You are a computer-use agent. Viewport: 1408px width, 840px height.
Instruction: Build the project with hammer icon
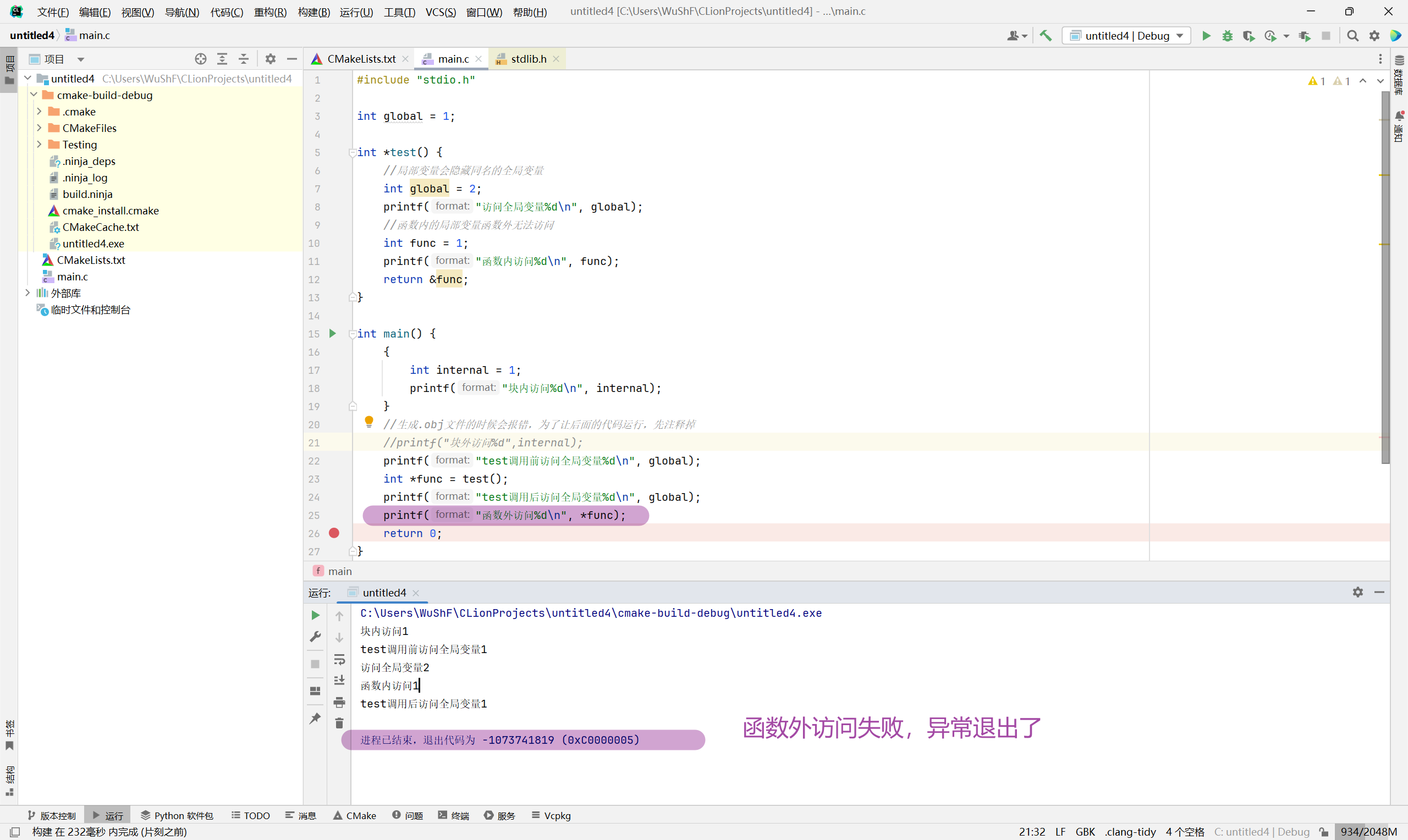[x=1046, y=36]
